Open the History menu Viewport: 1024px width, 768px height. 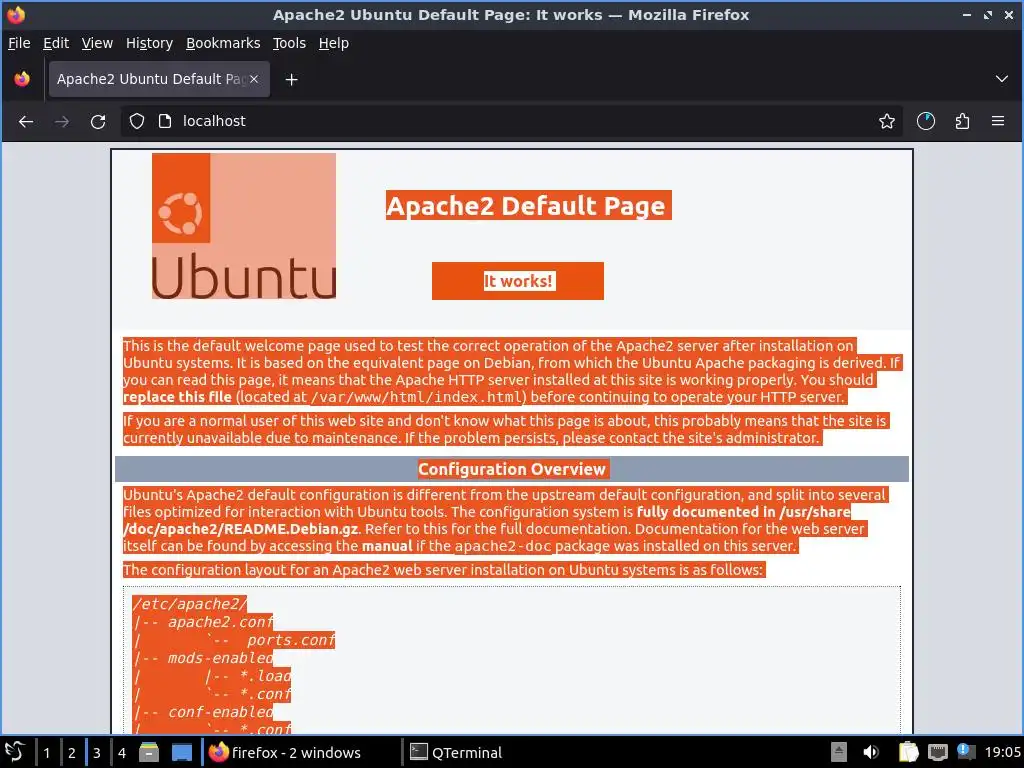pyautogui.click(x=149, y=43)
